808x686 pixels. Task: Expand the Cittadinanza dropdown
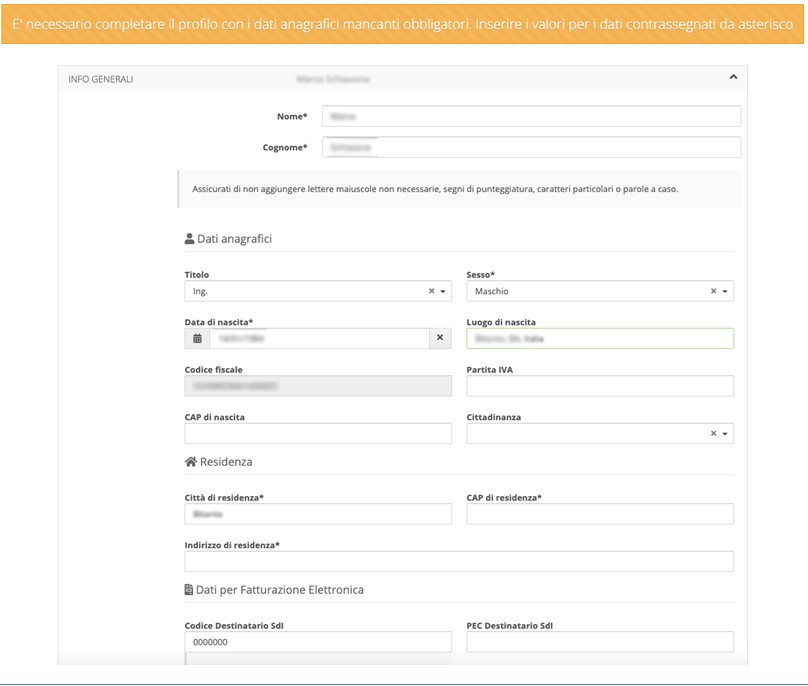tap(725, 434)
